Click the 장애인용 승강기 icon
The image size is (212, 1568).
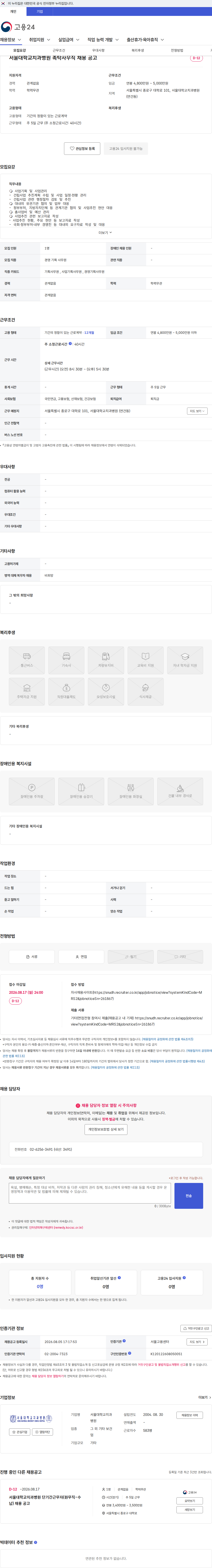81,791
